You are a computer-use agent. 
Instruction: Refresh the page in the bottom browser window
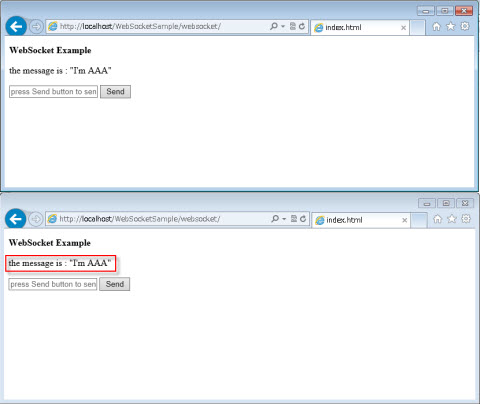[x=303, y=219]
